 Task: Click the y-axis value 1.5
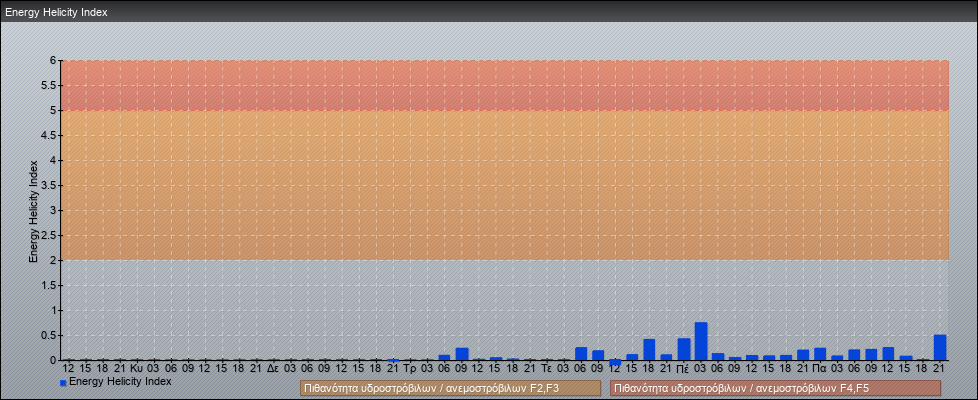click(x=50, y=285)
